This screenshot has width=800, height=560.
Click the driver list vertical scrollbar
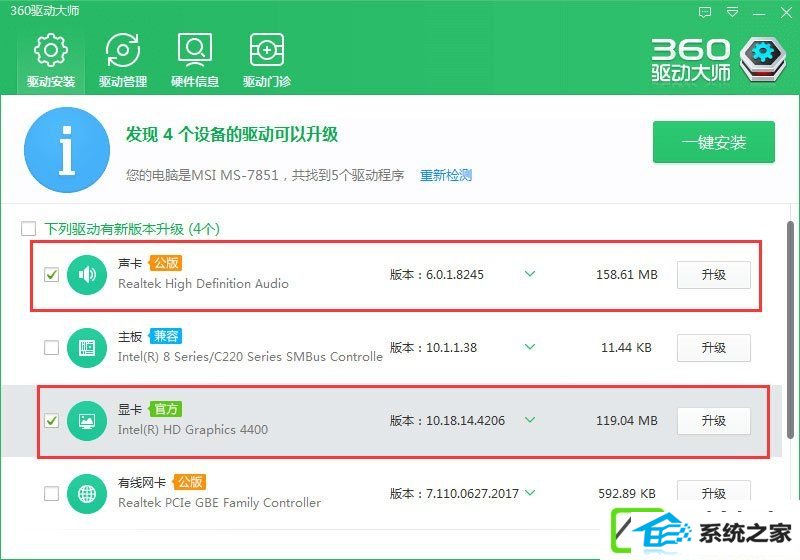(x=790, y=330)
